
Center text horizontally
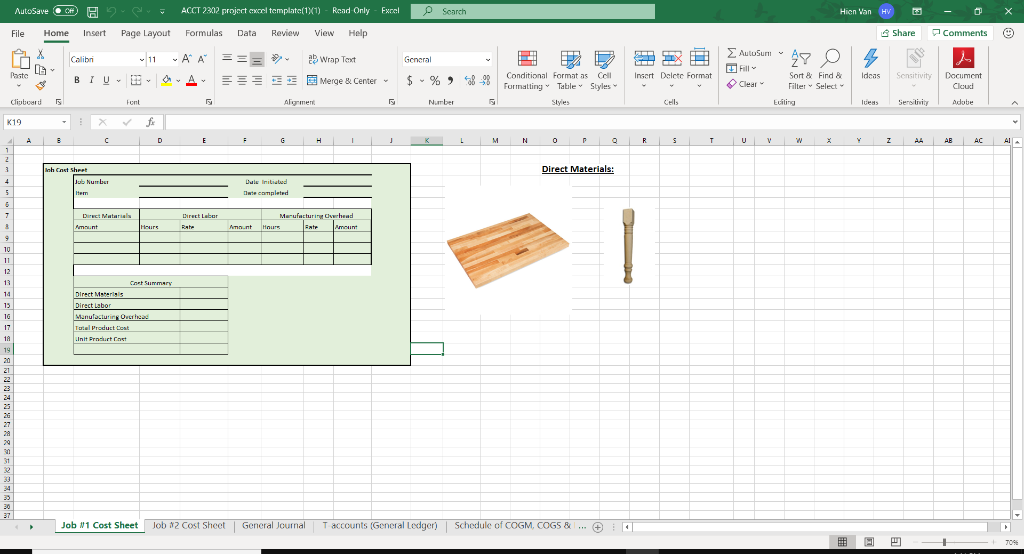click(x=242, y=80)
